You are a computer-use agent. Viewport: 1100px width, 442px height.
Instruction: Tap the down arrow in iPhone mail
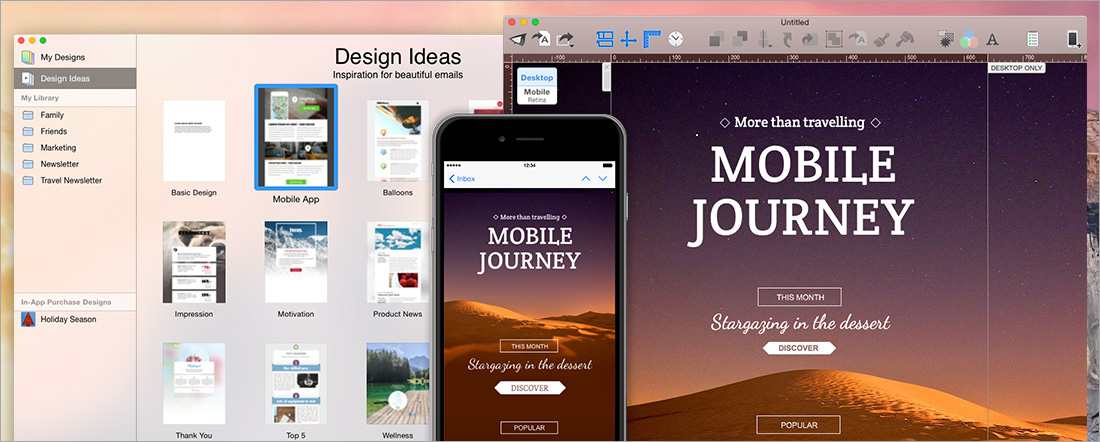click(x=603, y=179)
